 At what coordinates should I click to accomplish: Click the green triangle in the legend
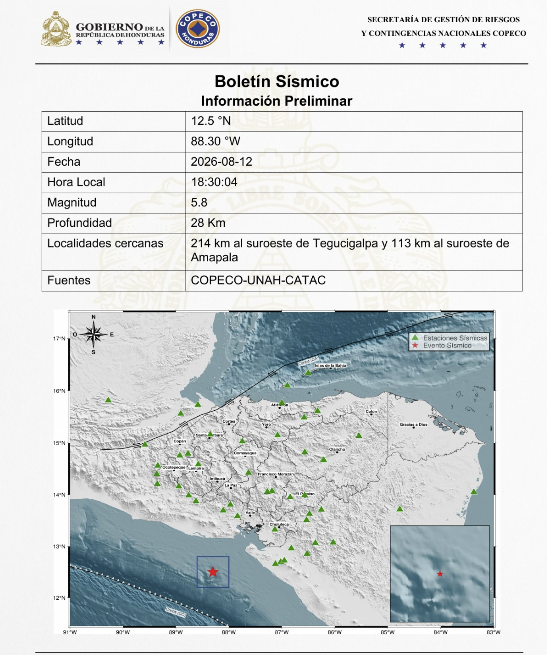point(415,338)
